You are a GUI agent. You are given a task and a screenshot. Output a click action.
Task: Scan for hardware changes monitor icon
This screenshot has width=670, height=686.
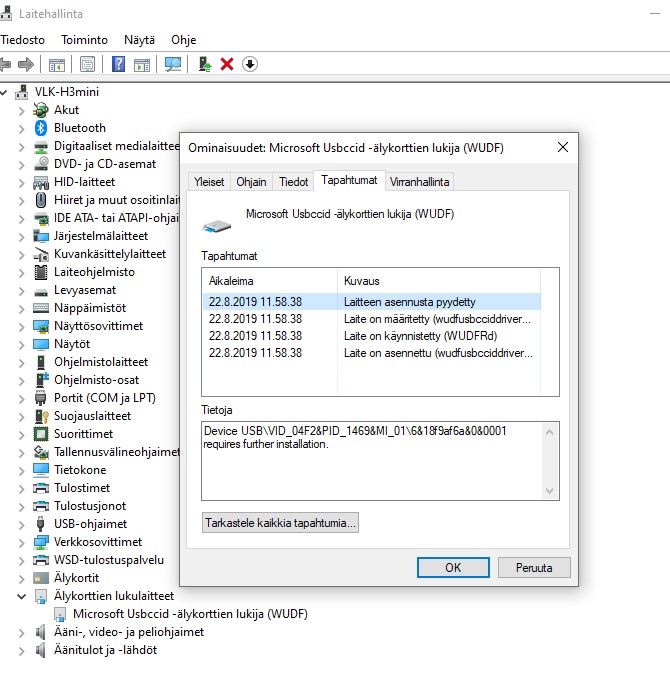tap(173, 65)
